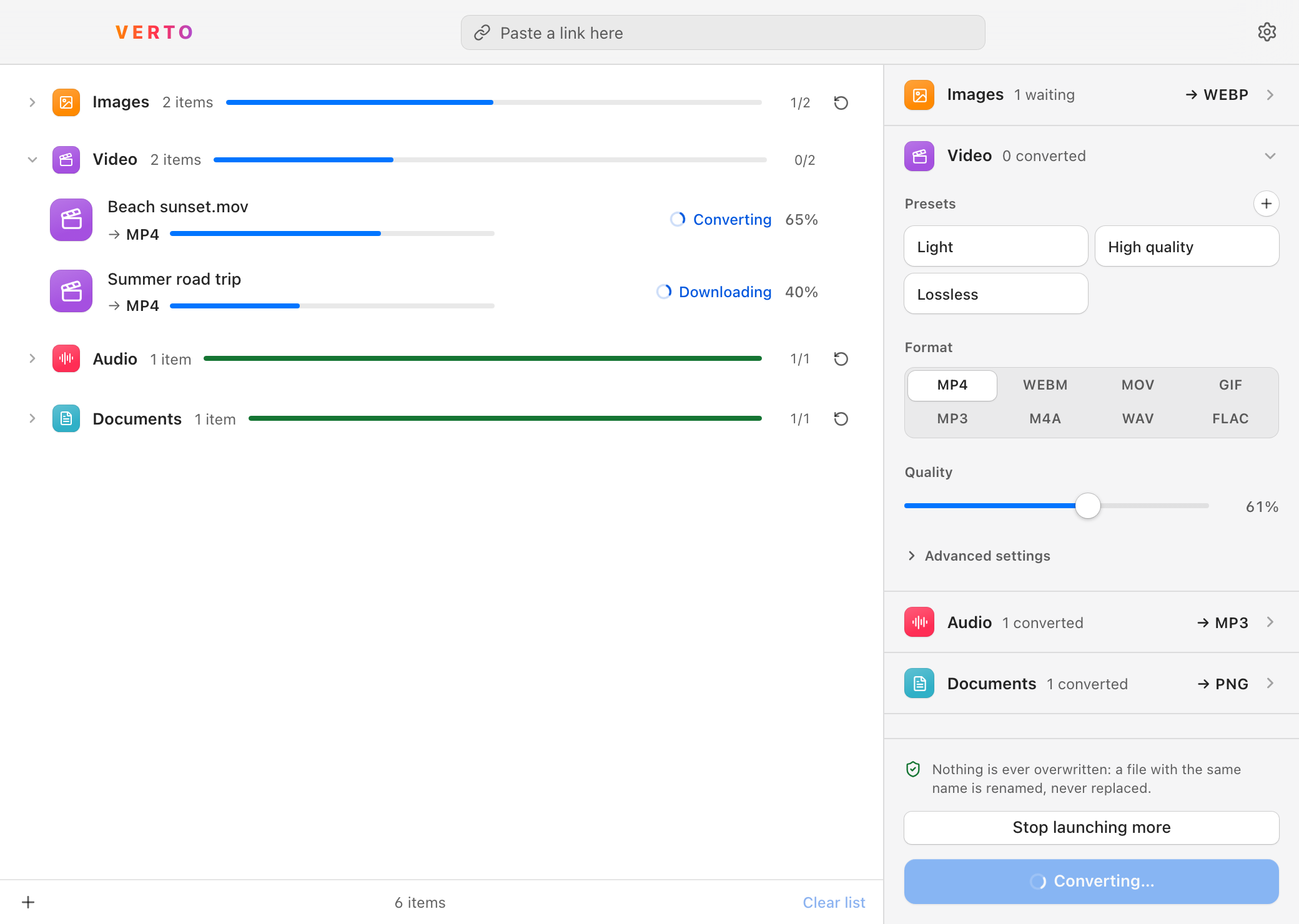Click the red Audio group icon in queue
Screen dimensions: 1299x924
click(x=66, y=358)
